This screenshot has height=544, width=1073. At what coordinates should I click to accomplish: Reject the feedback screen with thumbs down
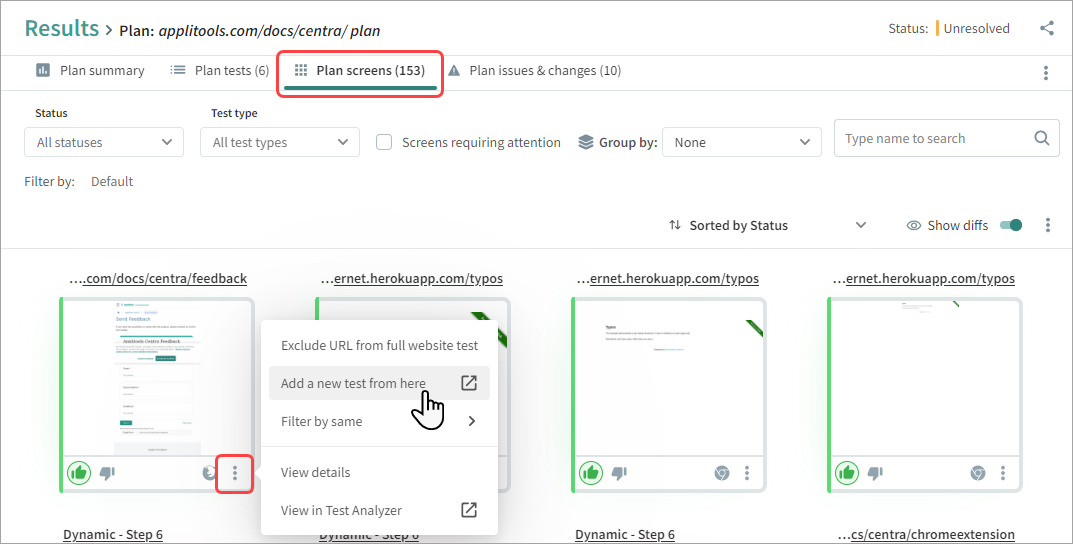(x=107, y=473)
